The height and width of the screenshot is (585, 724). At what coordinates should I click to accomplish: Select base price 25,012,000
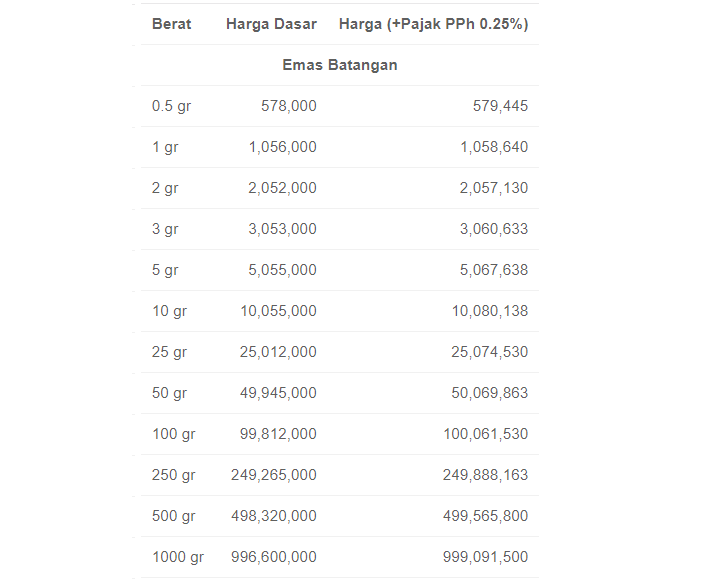[278, 352]
